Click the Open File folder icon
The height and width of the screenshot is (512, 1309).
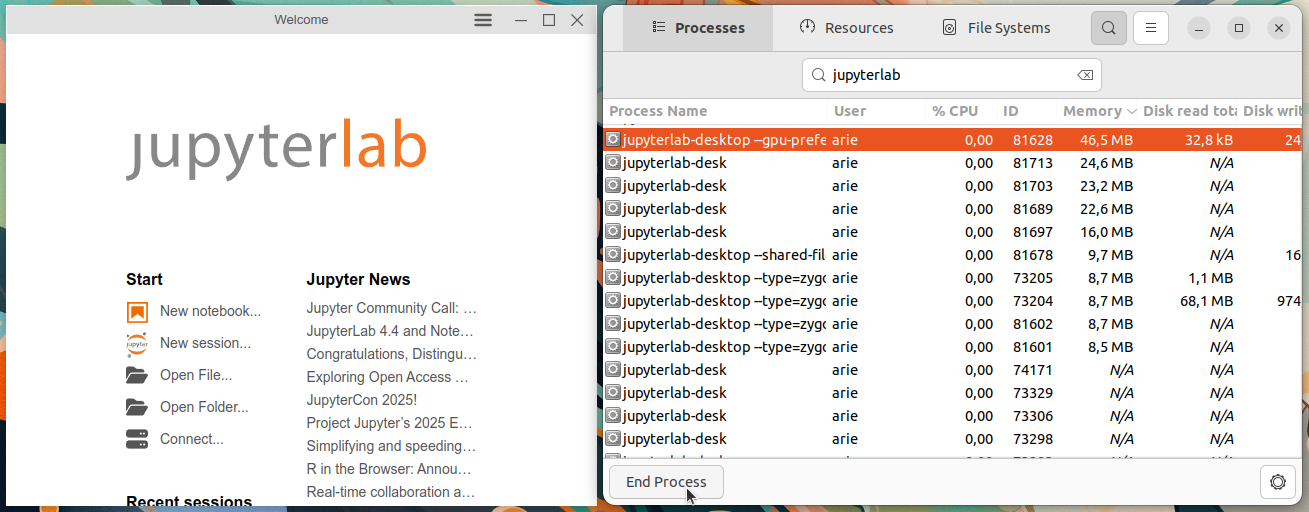pos(137,376)
